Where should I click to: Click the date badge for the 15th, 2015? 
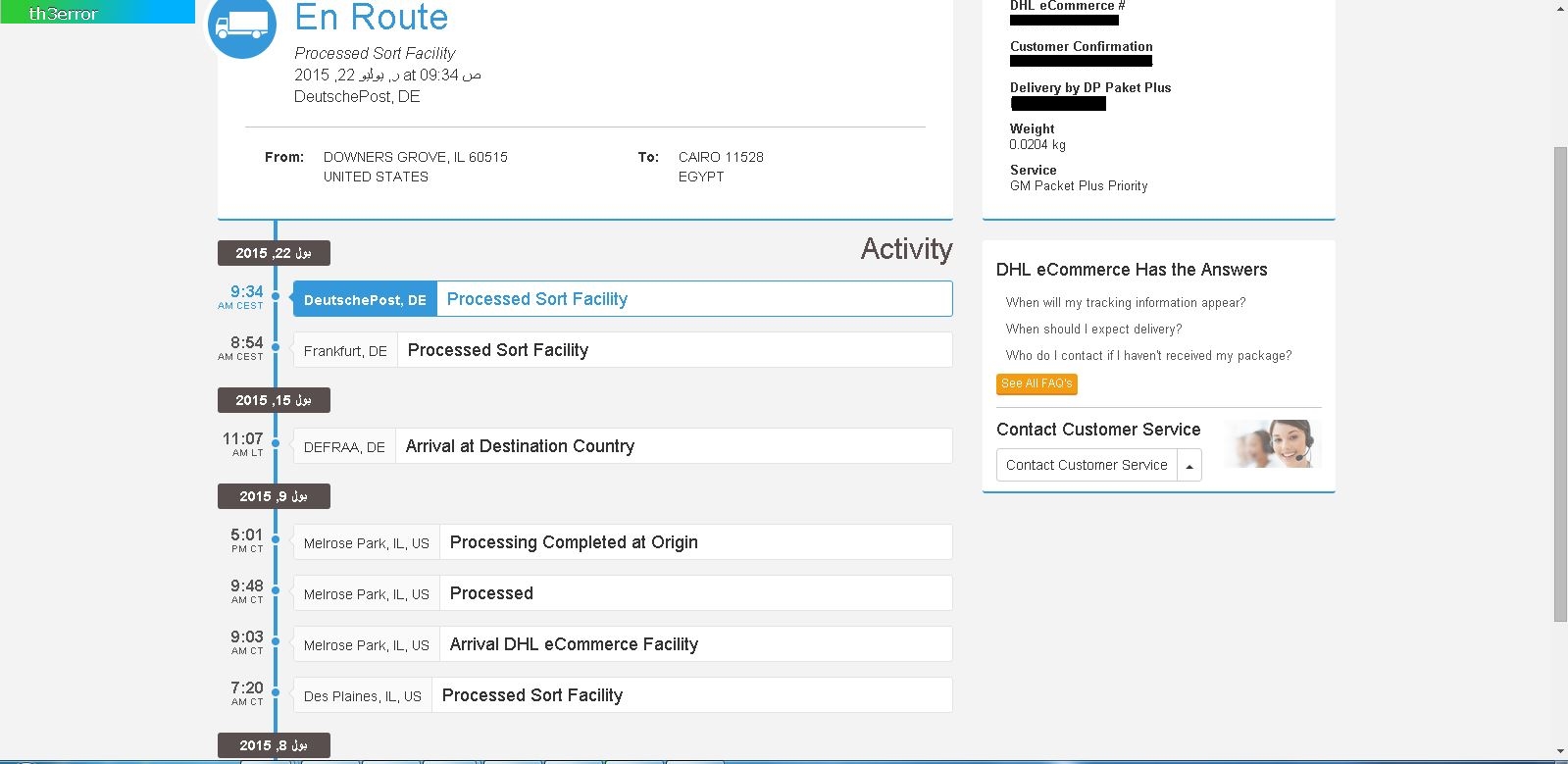coord(274,400)
